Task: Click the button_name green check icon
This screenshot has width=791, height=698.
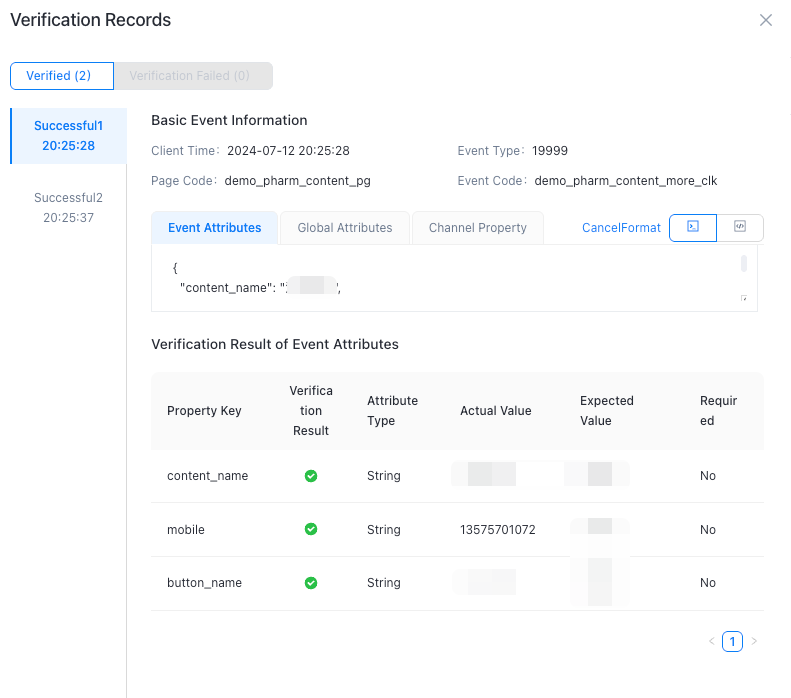Action: tap(311, 583)
